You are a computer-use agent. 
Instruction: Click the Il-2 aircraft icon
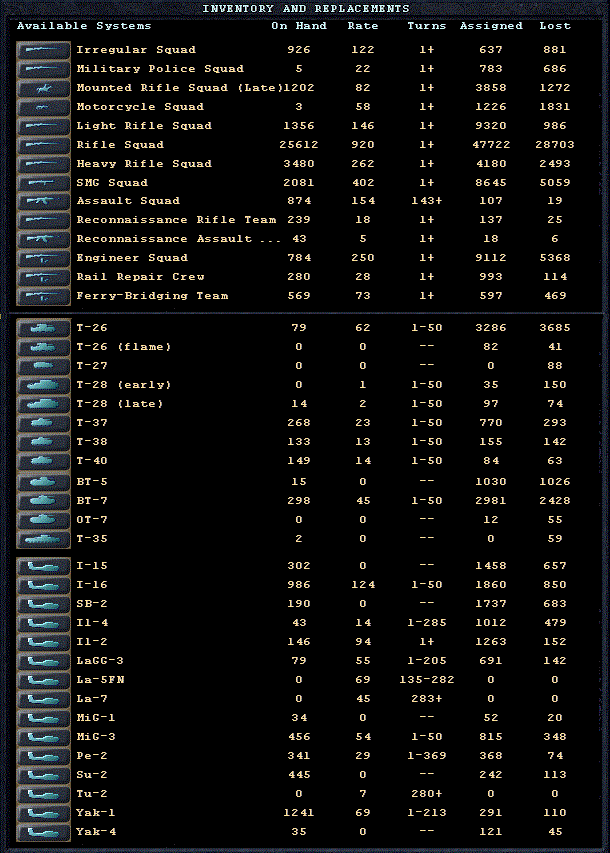coord(44,642)
